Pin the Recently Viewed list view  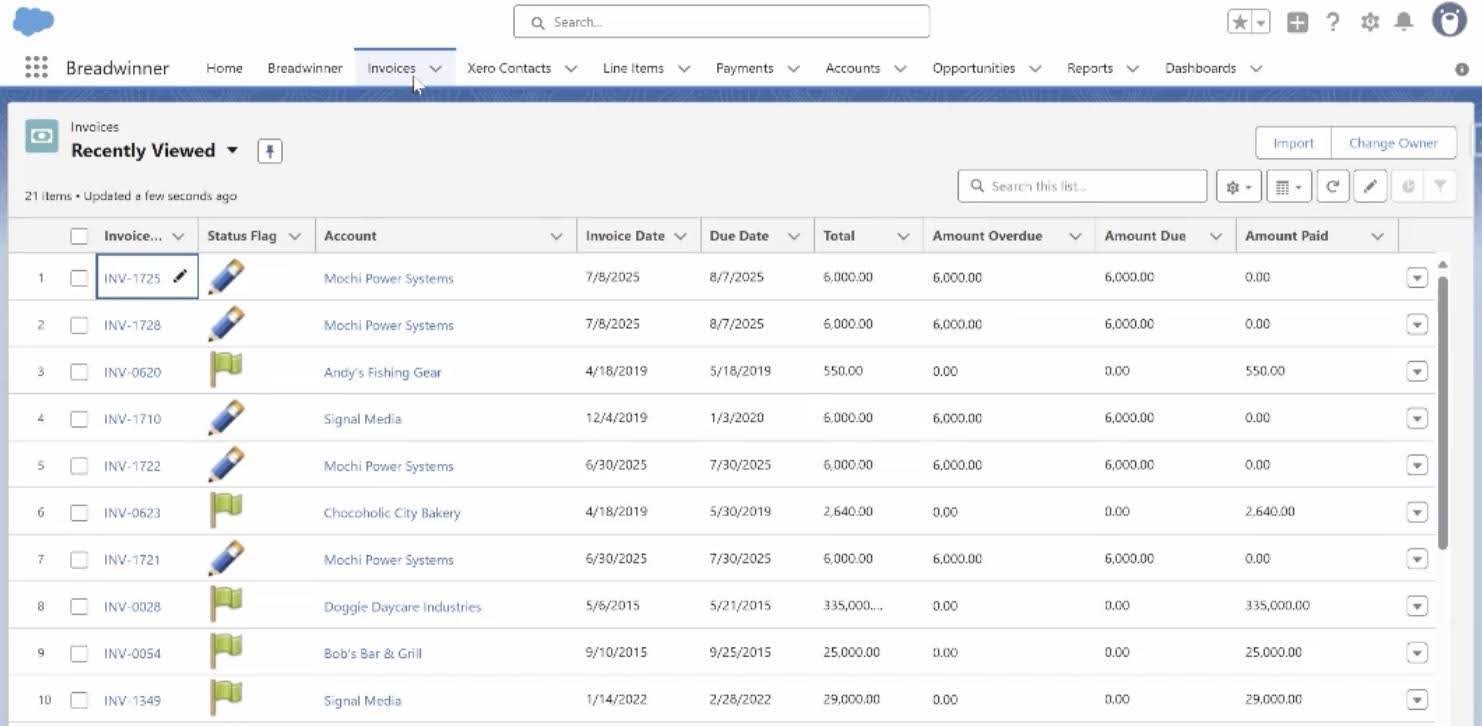(270, 151)
